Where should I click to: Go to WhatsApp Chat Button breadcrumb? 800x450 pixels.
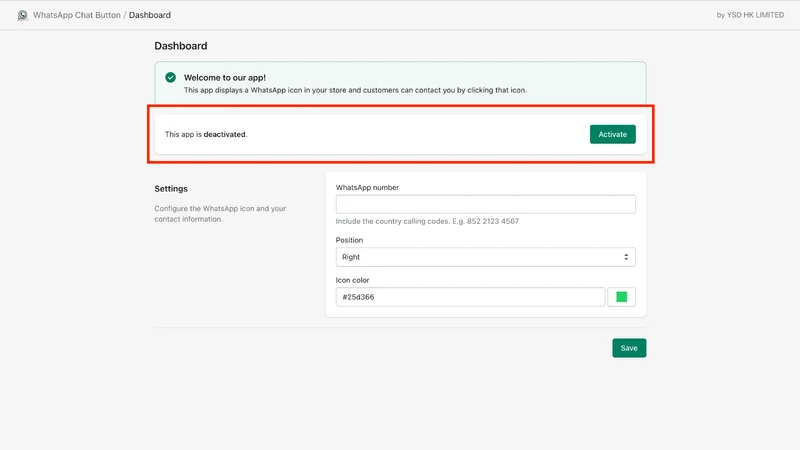[x=77, y=15]
